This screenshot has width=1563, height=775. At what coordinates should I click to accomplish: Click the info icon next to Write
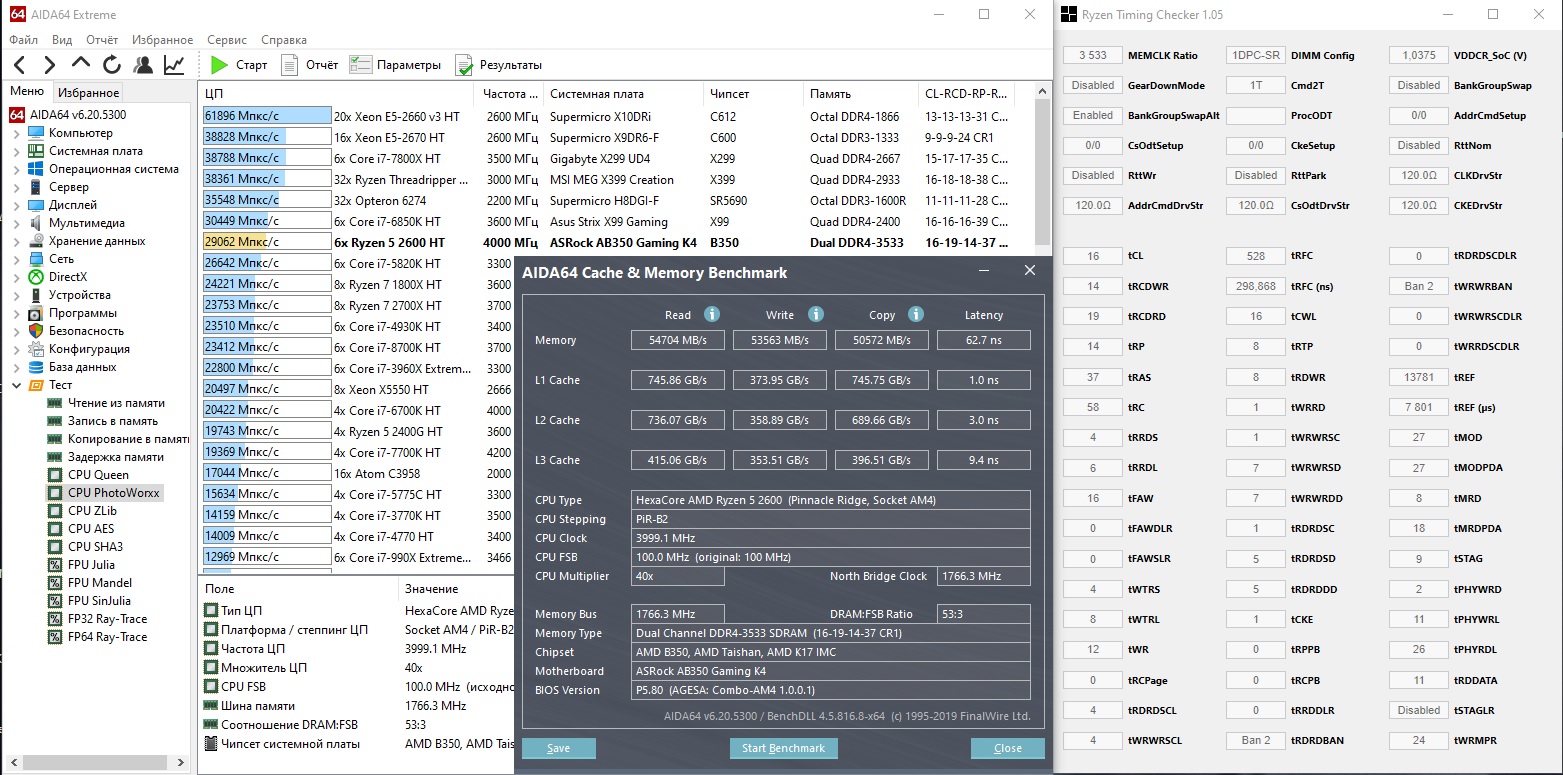(816, 314)
